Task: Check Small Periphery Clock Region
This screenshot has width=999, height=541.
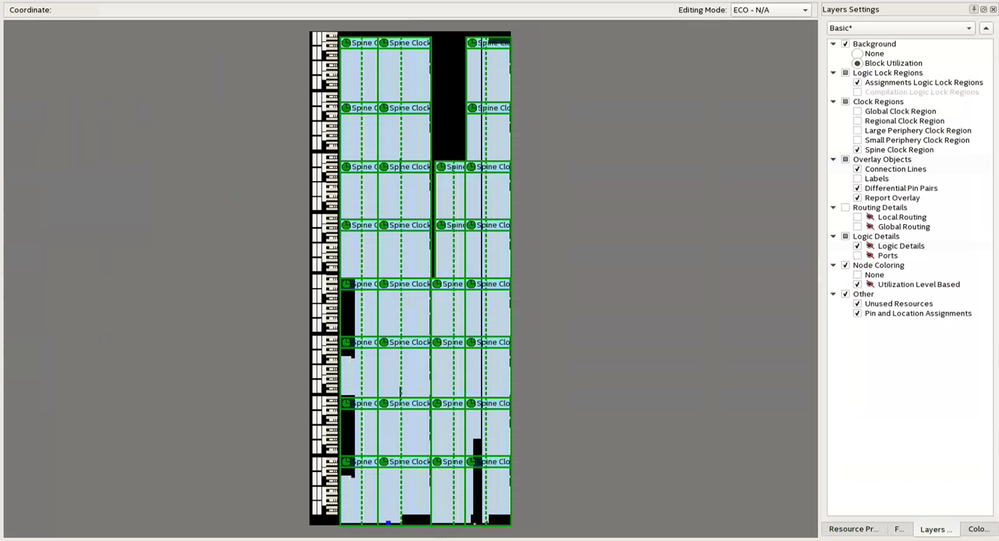Action: [x=858, y=140]
